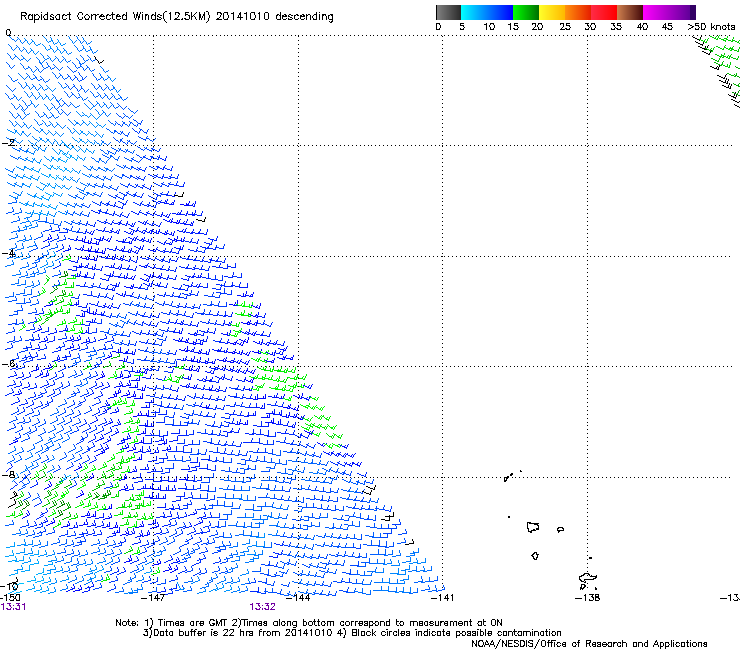Click the purple 13:32 time stamp
The height and width of the screenshot is (650, 740).
click(x=262, y=607)
